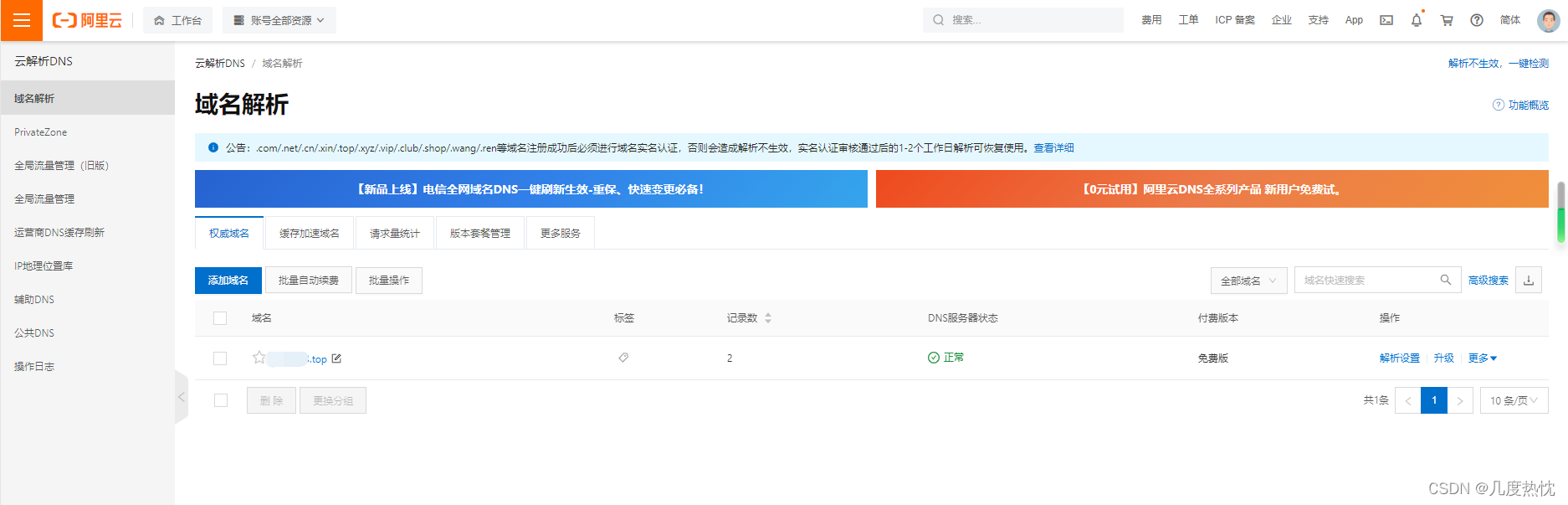Open 10 条/页 page size dropdown
Viewport: 1568px width, 505px height.
coord(1514,400)
